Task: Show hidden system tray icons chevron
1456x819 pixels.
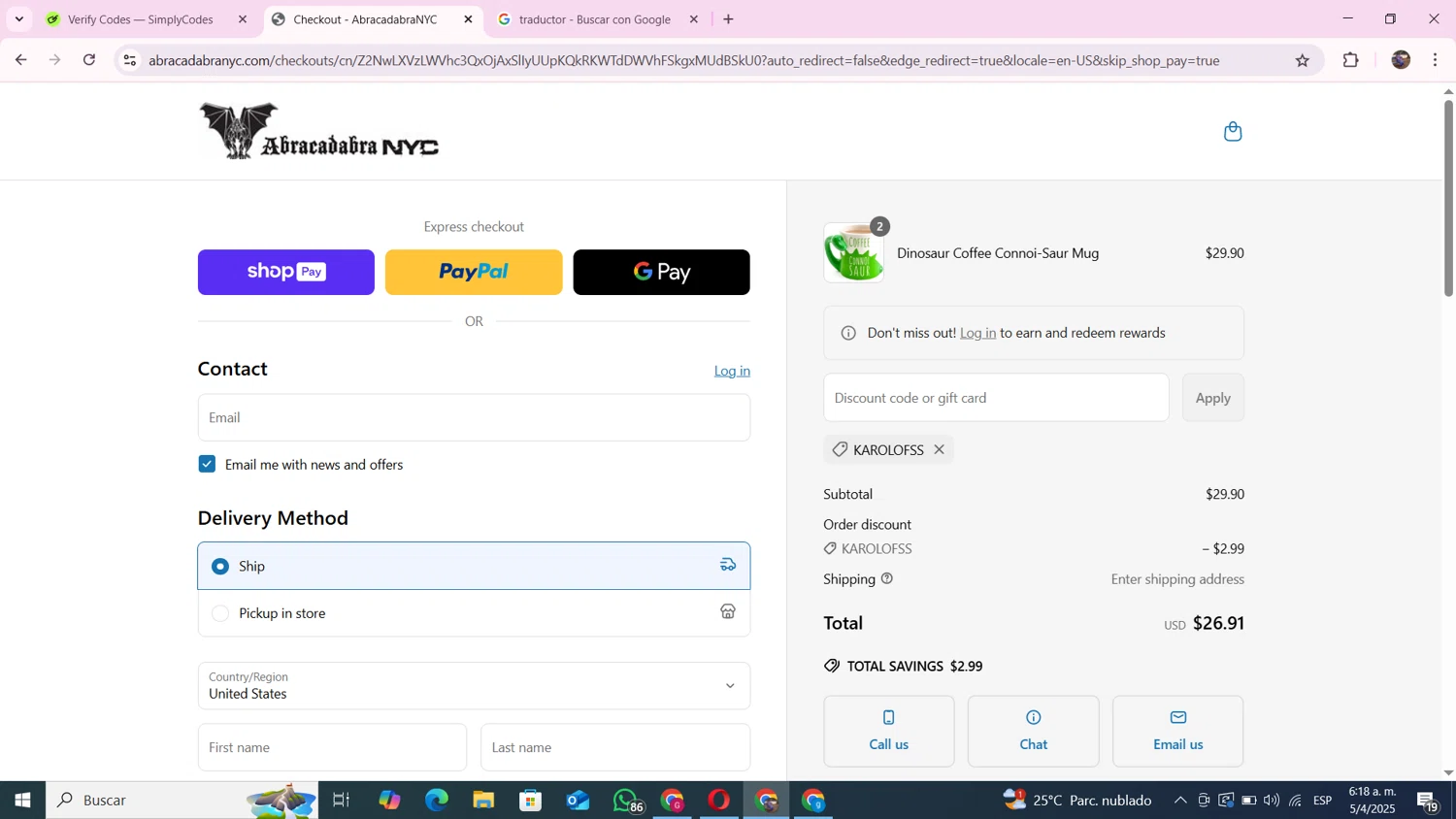Action: tap(1180, 801)
